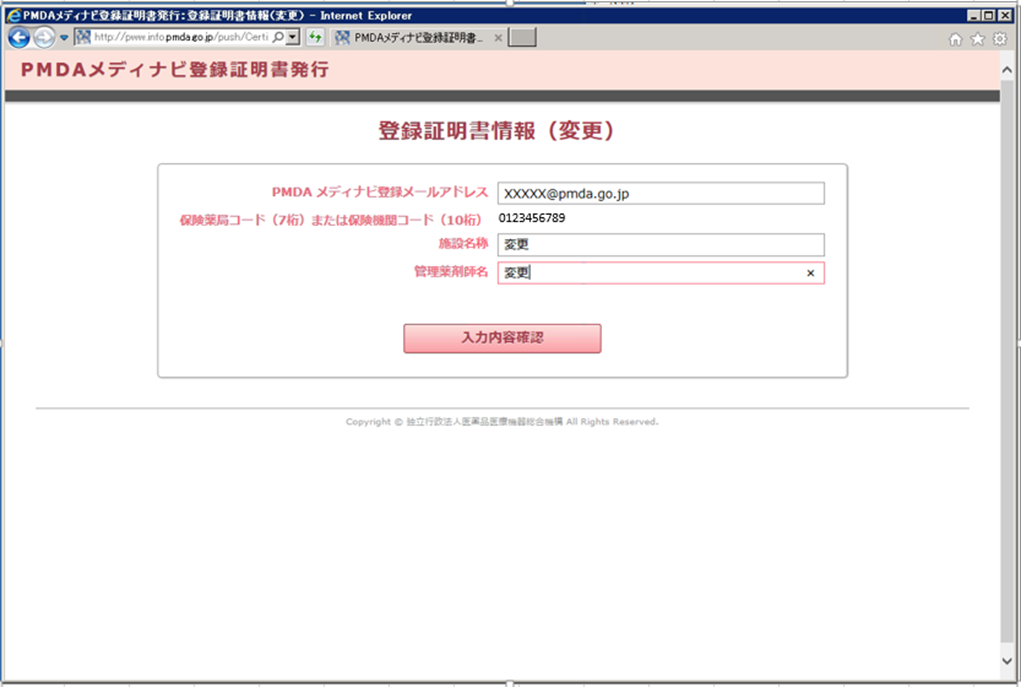Click the 入力内容確認 button
1021x687 pixels.
coord(502,339)
